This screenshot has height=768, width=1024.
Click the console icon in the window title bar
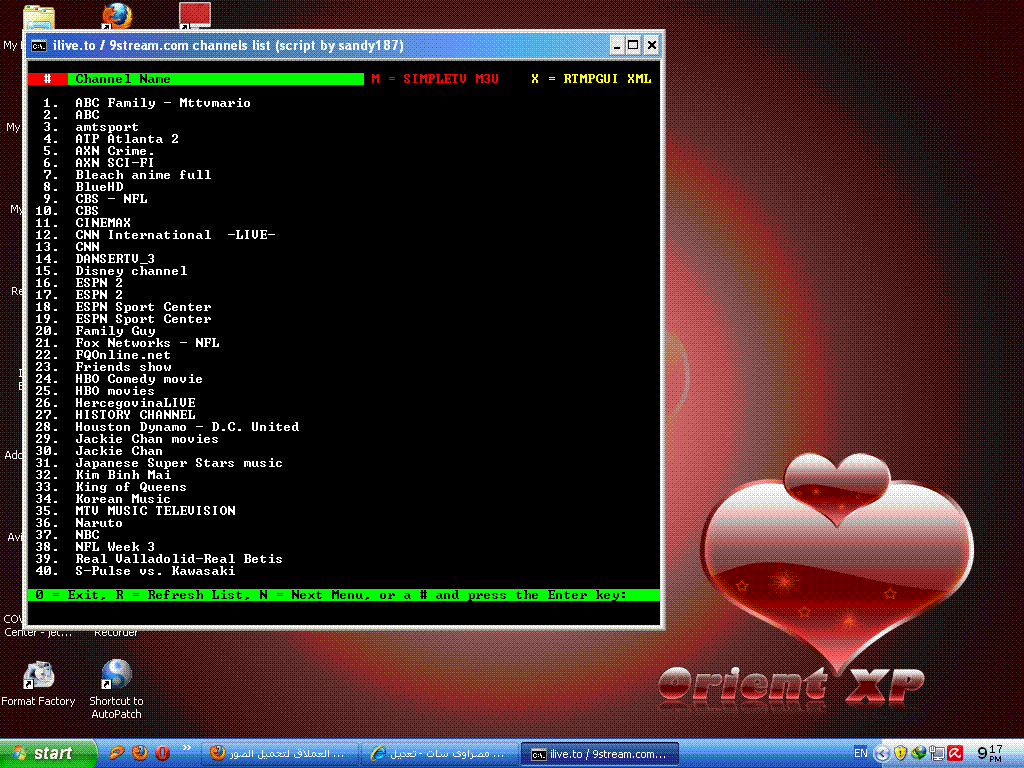(39, 46)
